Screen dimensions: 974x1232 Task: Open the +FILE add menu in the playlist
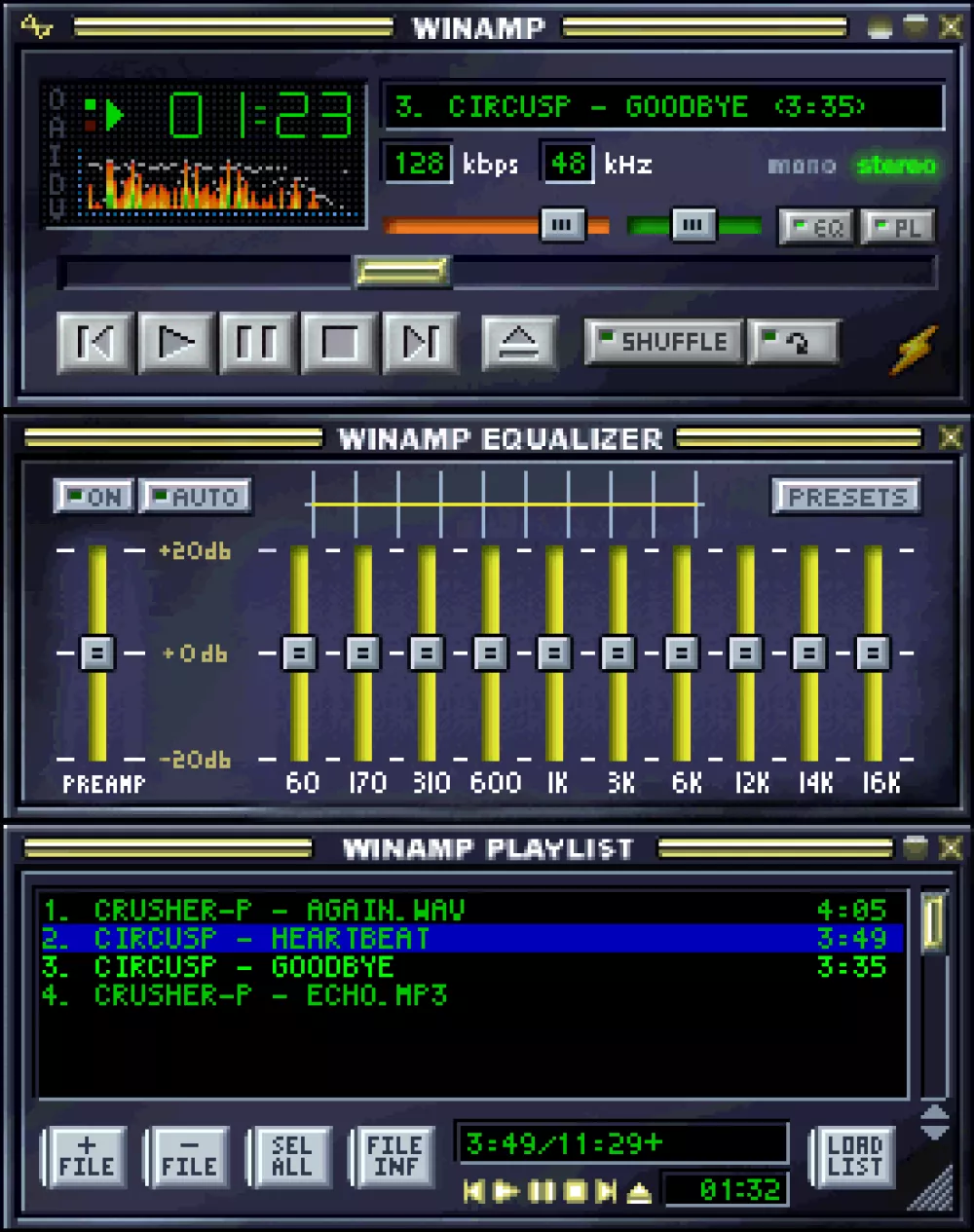[x=84, y=1157]
